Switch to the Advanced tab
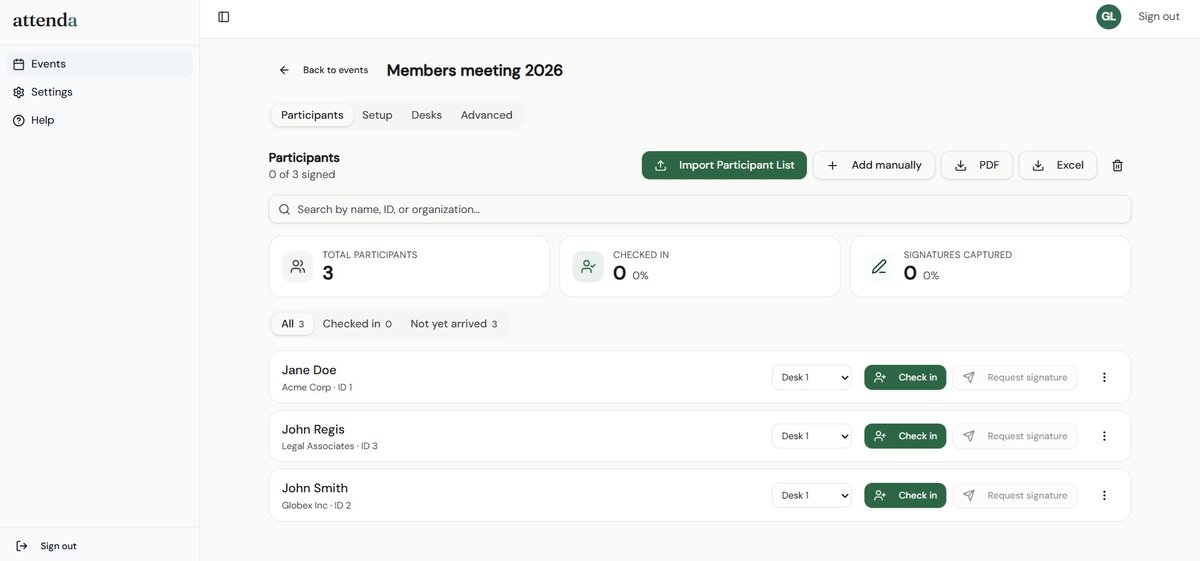Screen dimensions: 1200x561 [x=487, y=115]
